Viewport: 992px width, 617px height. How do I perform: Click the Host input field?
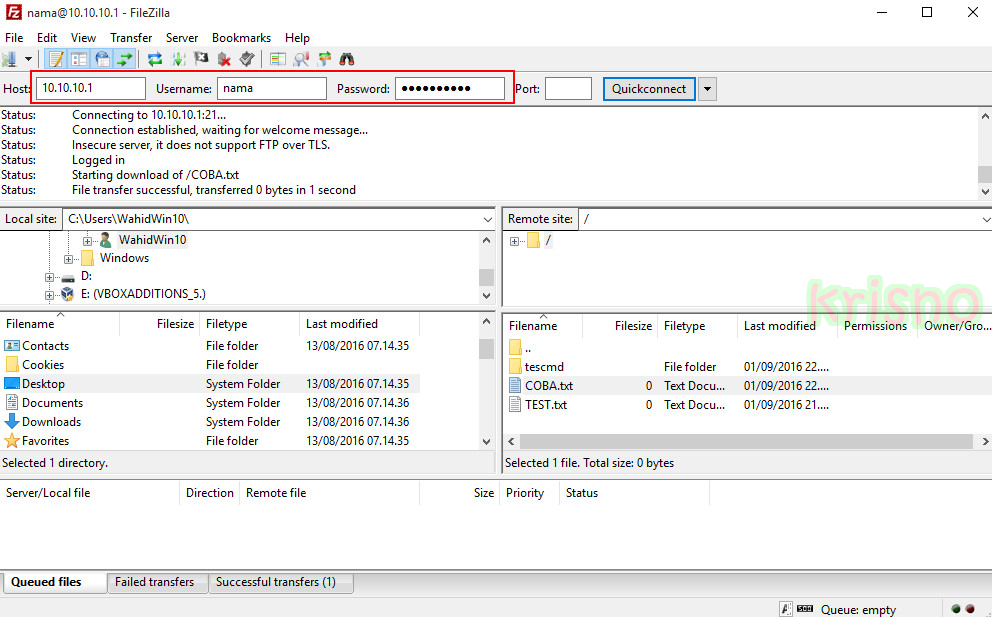(x=90, y=89)
